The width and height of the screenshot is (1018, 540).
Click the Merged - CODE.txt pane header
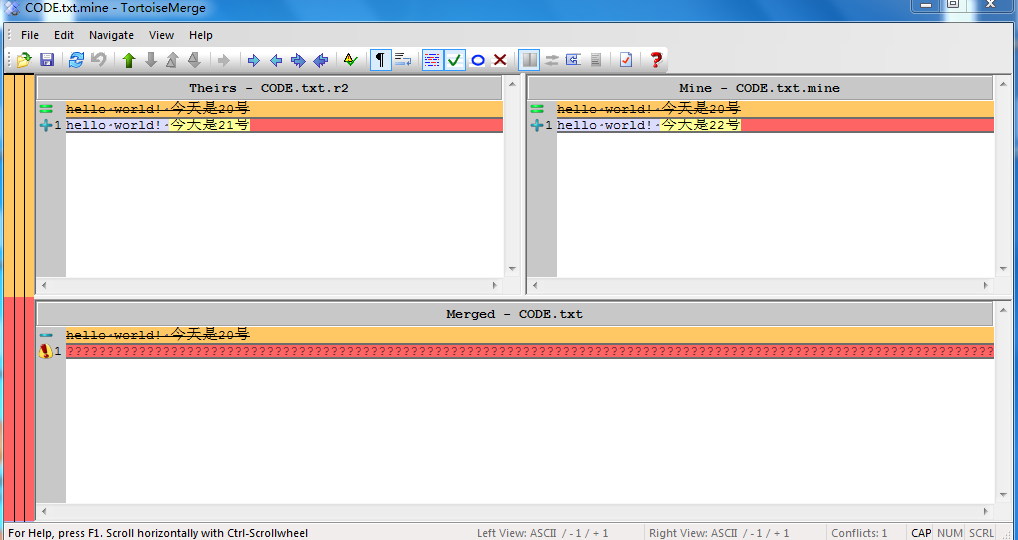514,314
